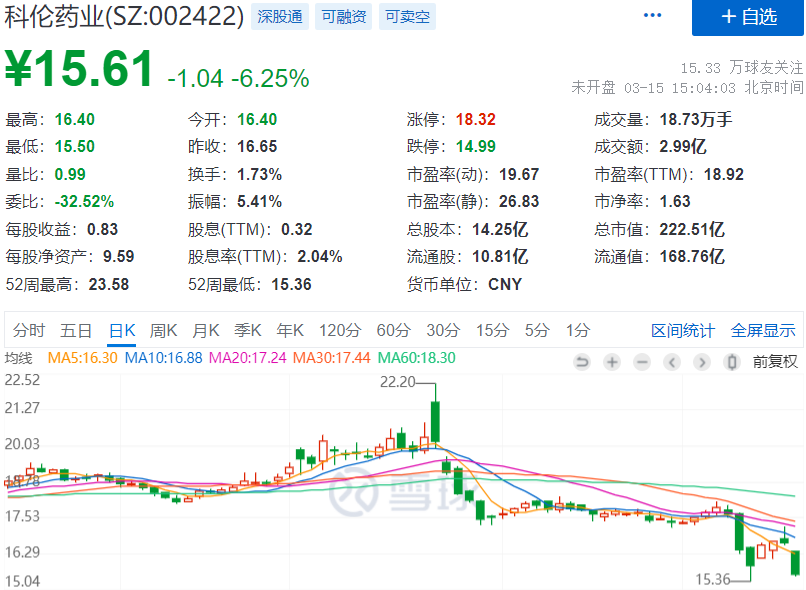The height and width of the screenshot is (590, 806).
Task: Switch to the 五日 chart tab
Action: 76,330
